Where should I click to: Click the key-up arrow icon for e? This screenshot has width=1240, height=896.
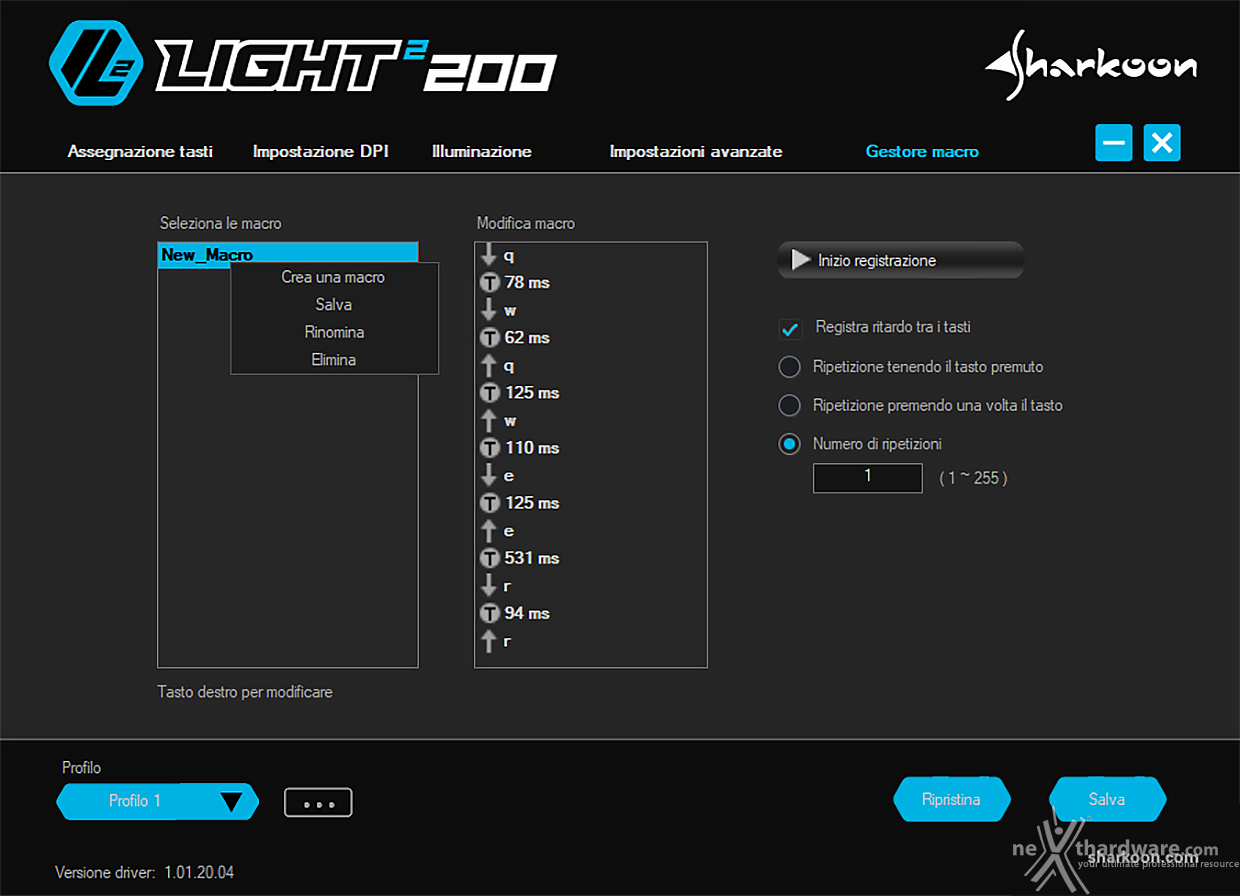coord(489,530)
